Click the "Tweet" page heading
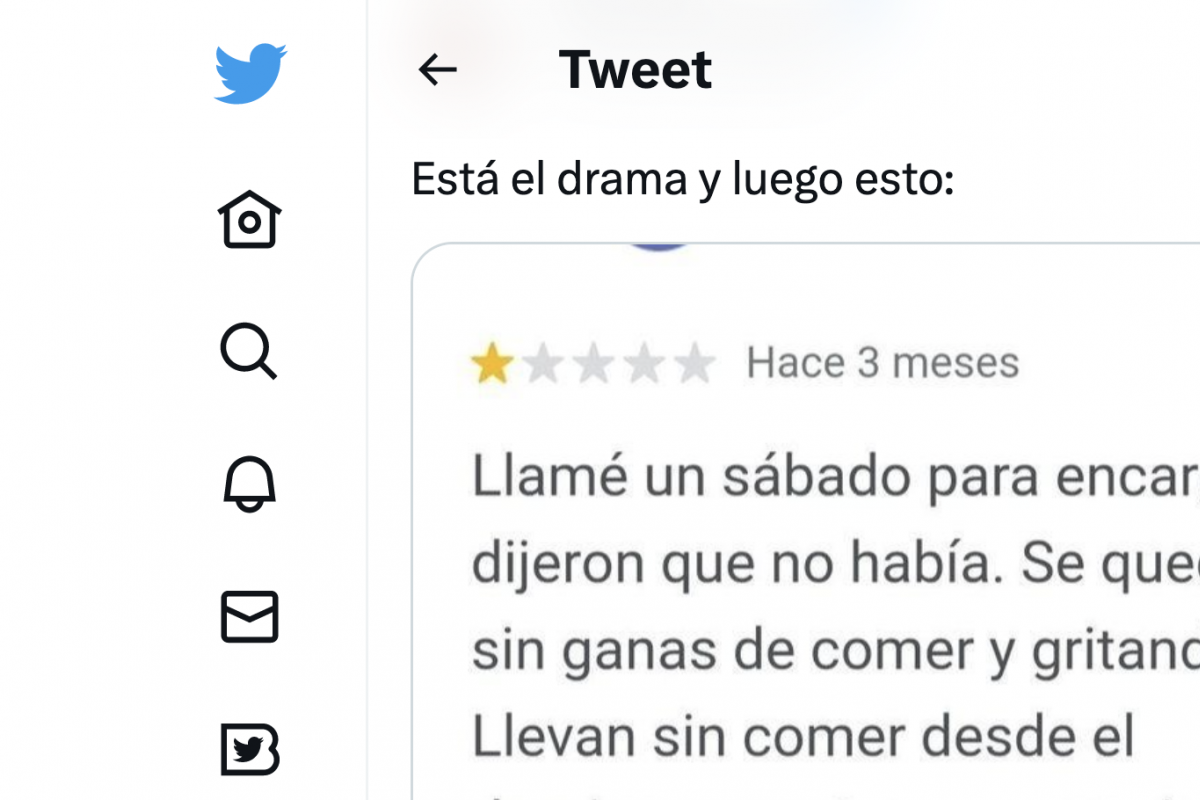 636,70
